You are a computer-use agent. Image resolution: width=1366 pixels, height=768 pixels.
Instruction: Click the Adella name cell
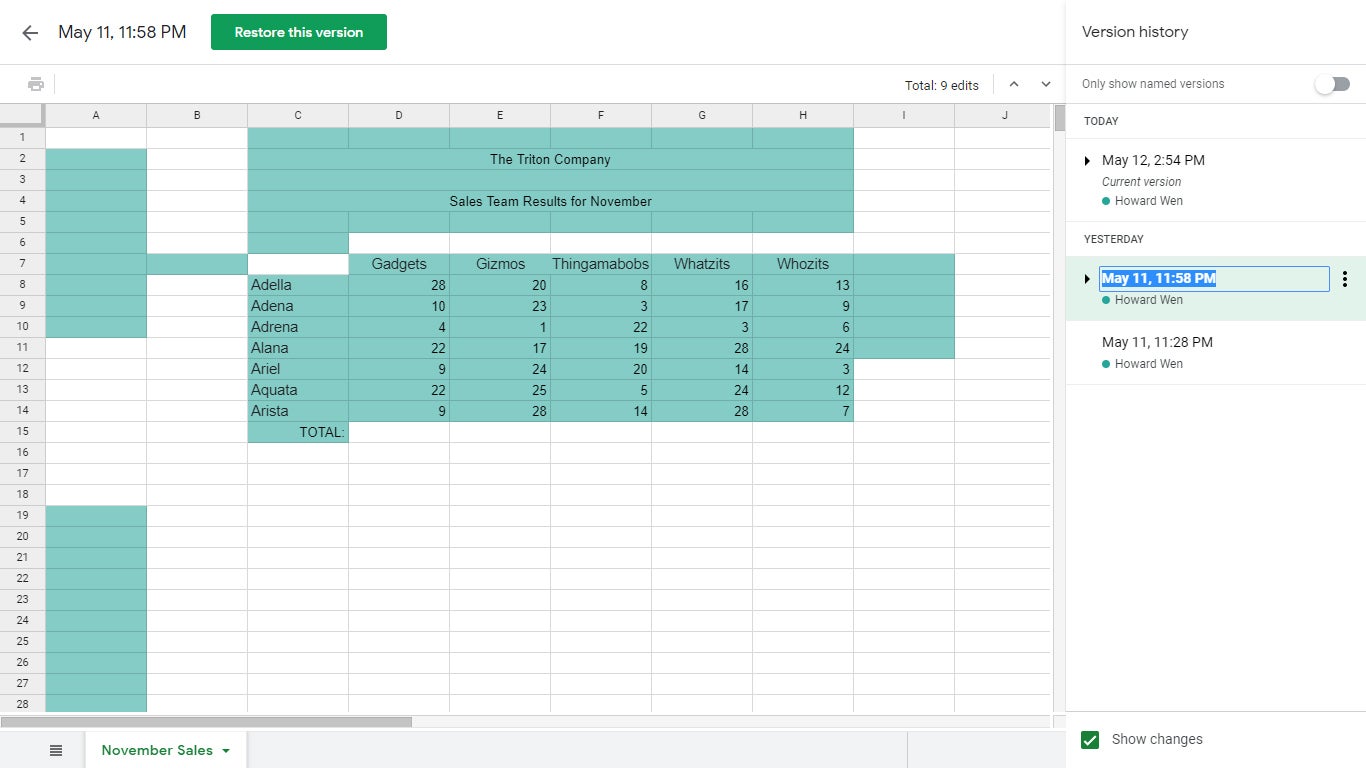coord(298,285)
